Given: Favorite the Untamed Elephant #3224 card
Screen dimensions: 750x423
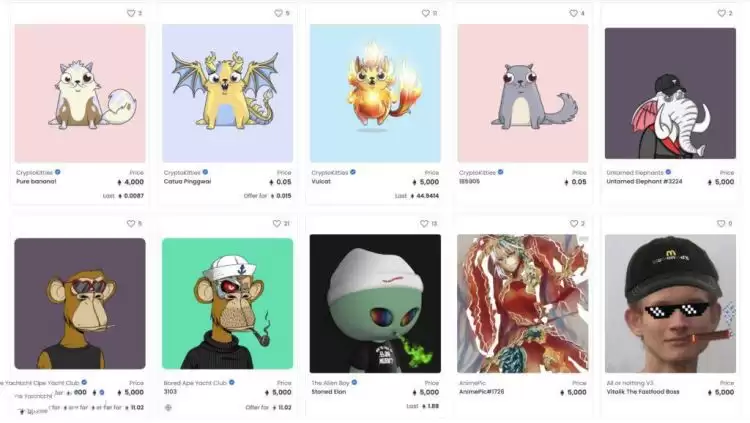Looking at the screenshot, I should [x=721, y=13].
